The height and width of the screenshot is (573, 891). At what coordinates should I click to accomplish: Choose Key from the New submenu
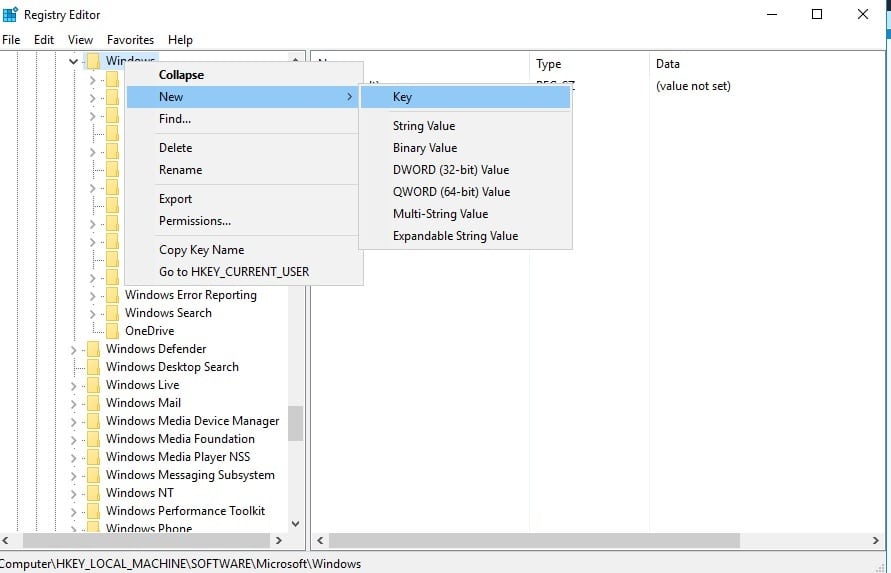[x=402, y=97]
